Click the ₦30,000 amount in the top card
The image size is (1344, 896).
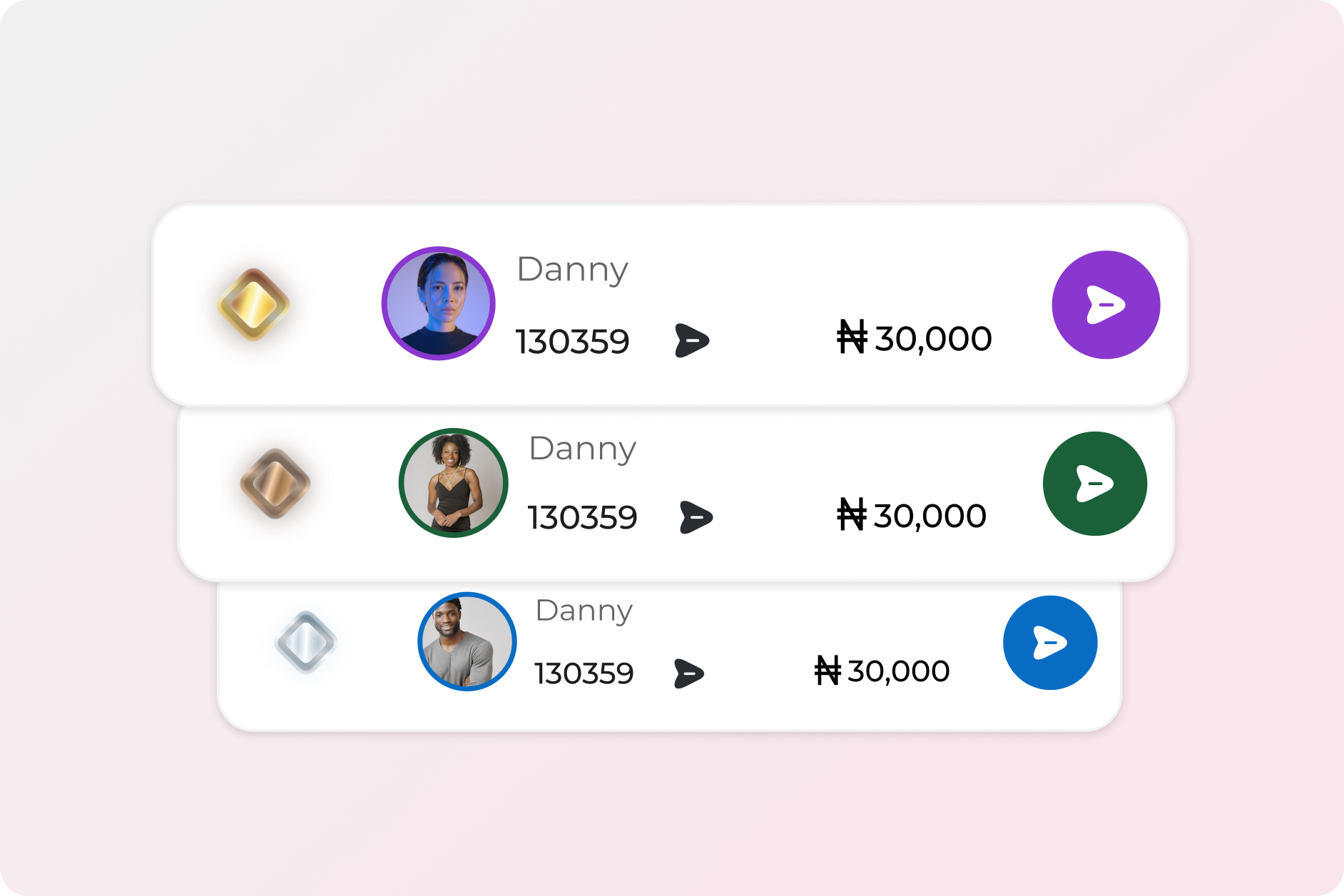[x=914, y=338]
